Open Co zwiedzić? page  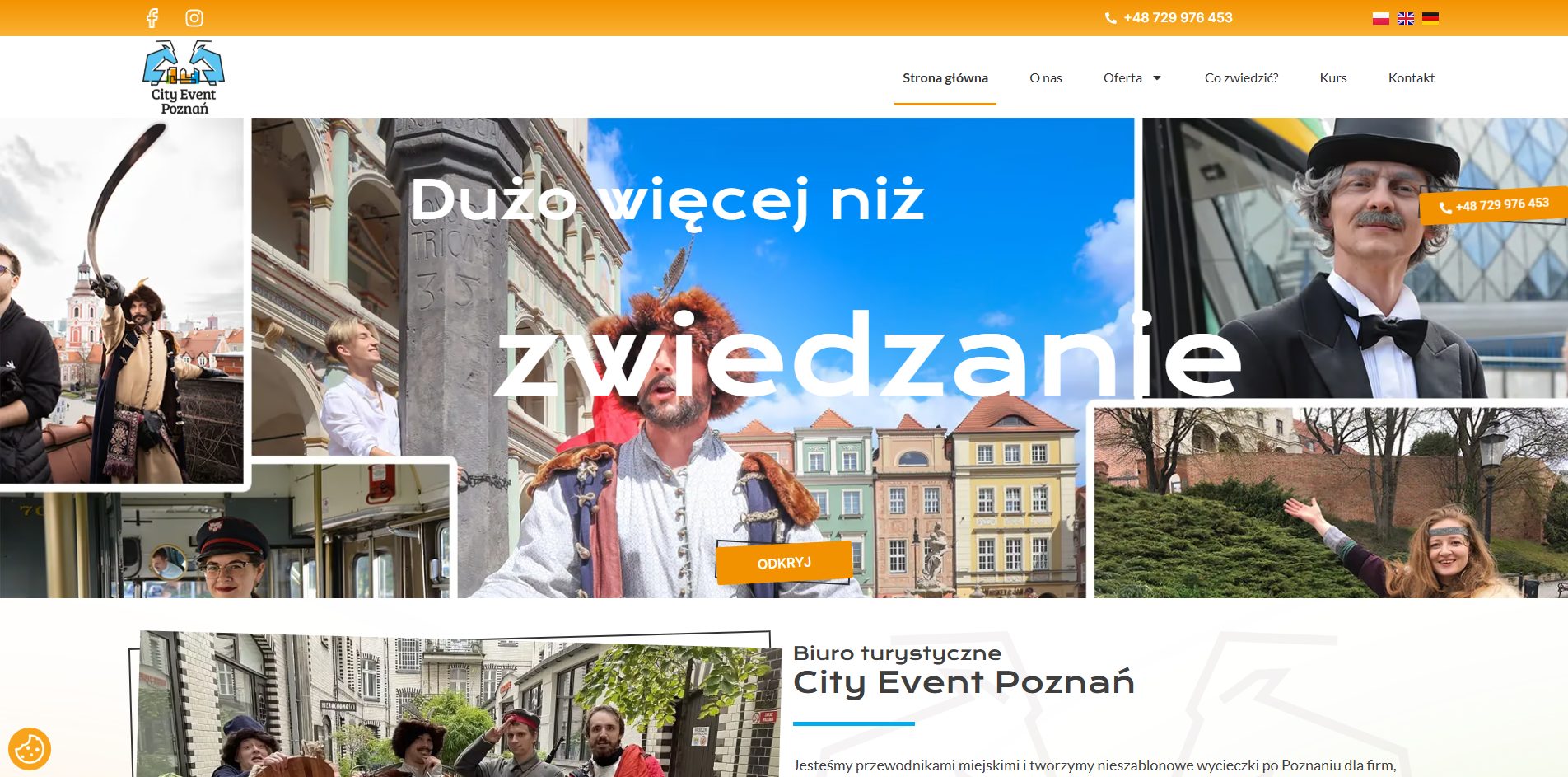coord(1242,78)
